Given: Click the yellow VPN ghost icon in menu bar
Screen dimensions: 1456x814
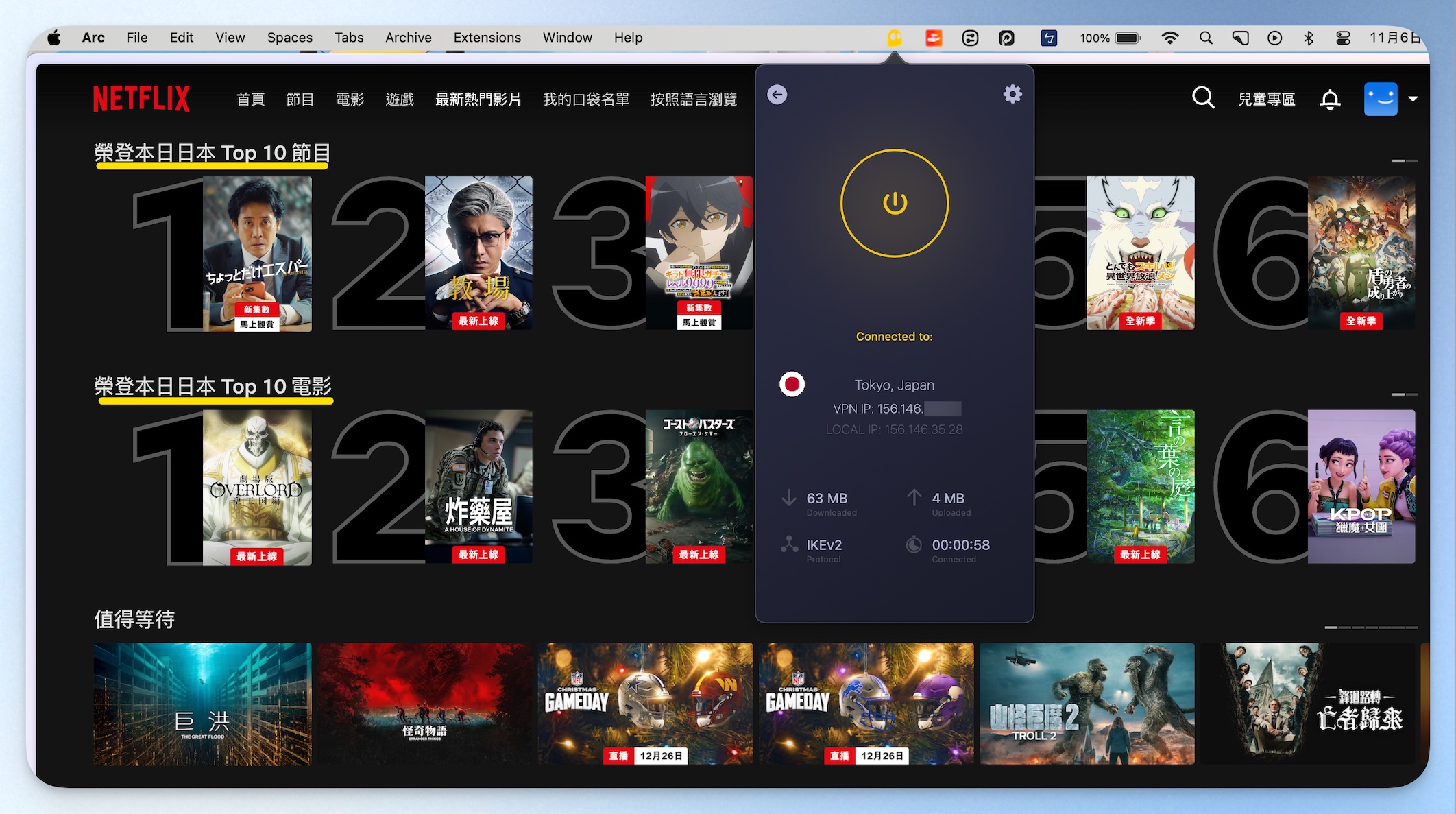Looking at the screenshot, I should click(895, 38).
